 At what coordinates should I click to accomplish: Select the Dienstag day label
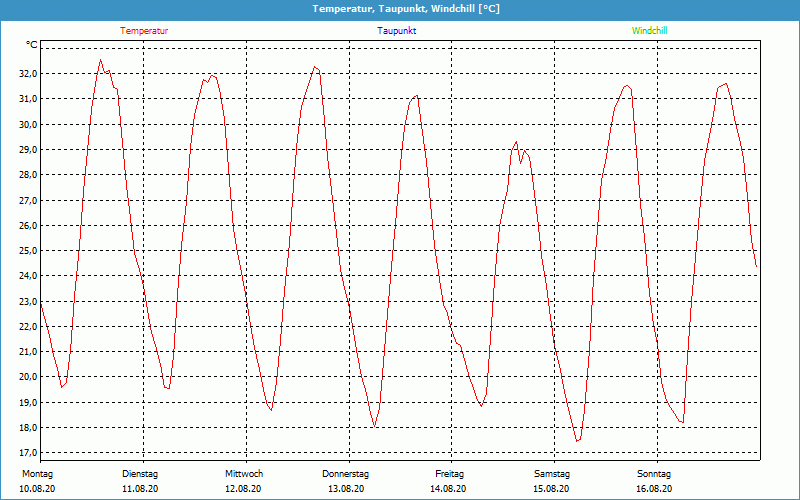click(x=140, y=474)
